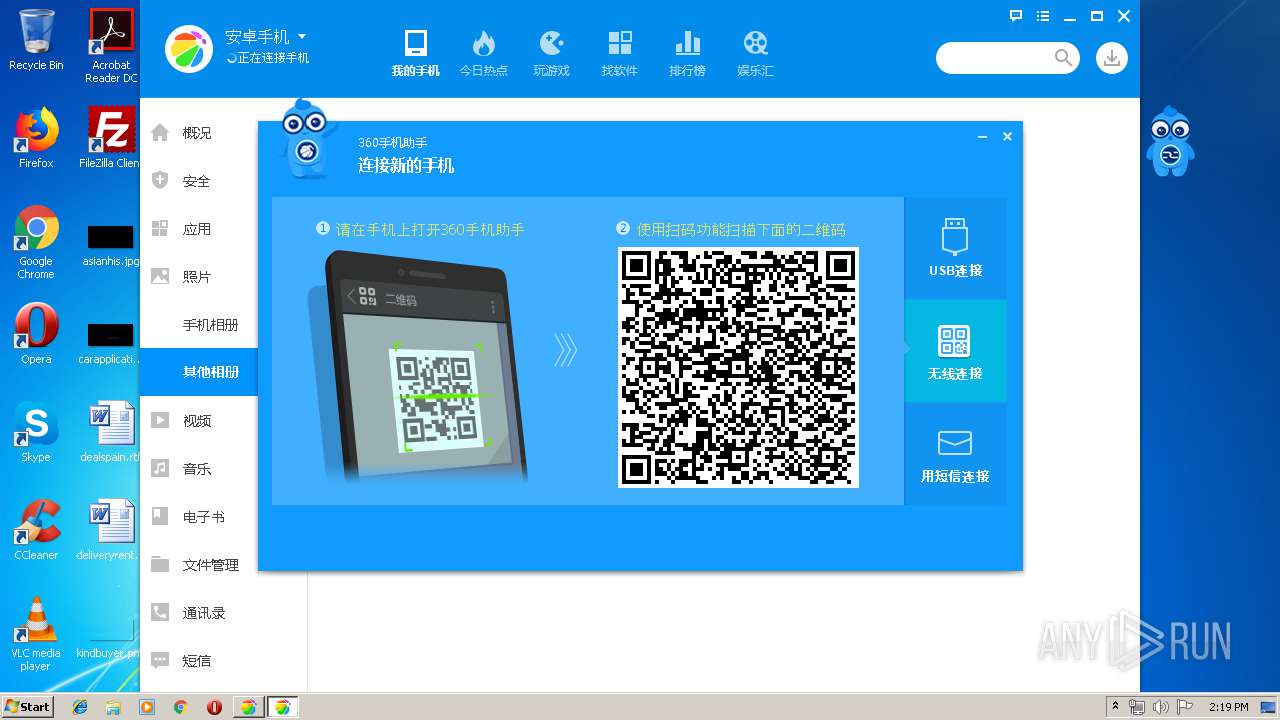Open the main menu list icon
This screenshot has width=1280, height=720.
click(x=1043, y=16)
